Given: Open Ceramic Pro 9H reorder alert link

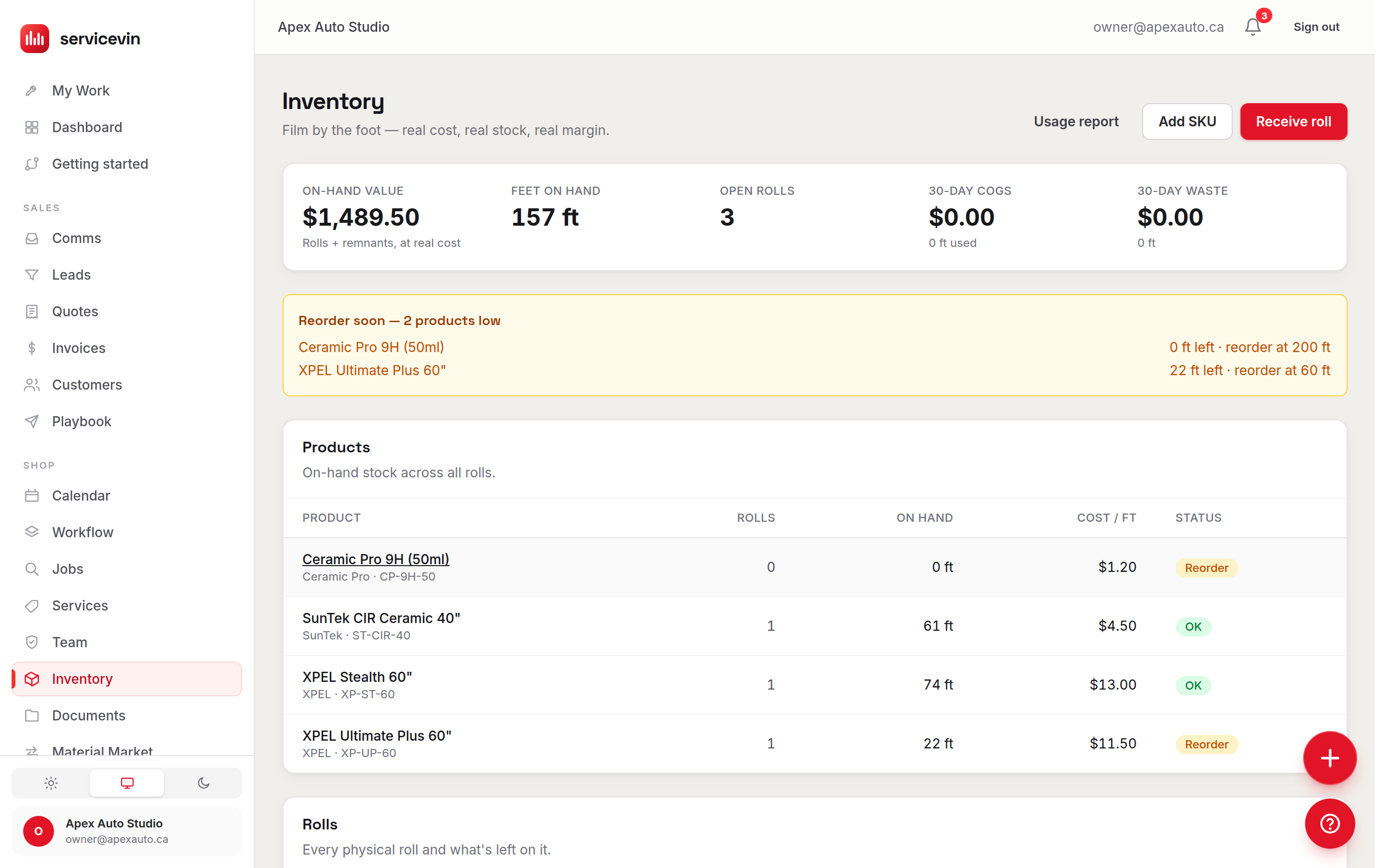Looking at the screenshot, I should point(371,347).
